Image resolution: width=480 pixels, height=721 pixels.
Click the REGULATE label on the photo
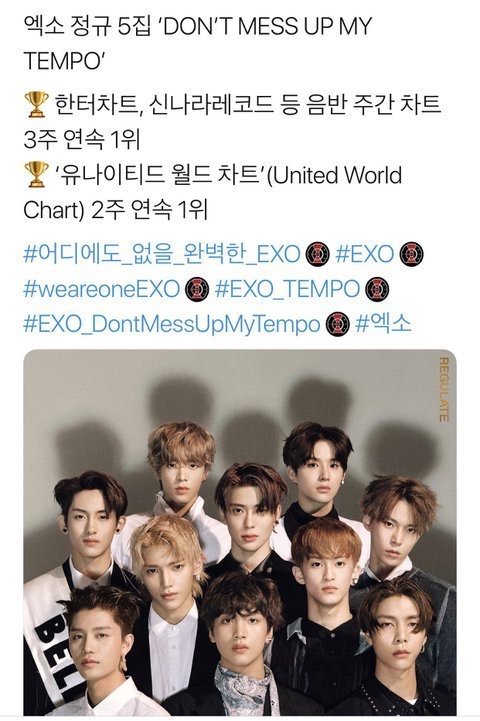tap(444, 389)
